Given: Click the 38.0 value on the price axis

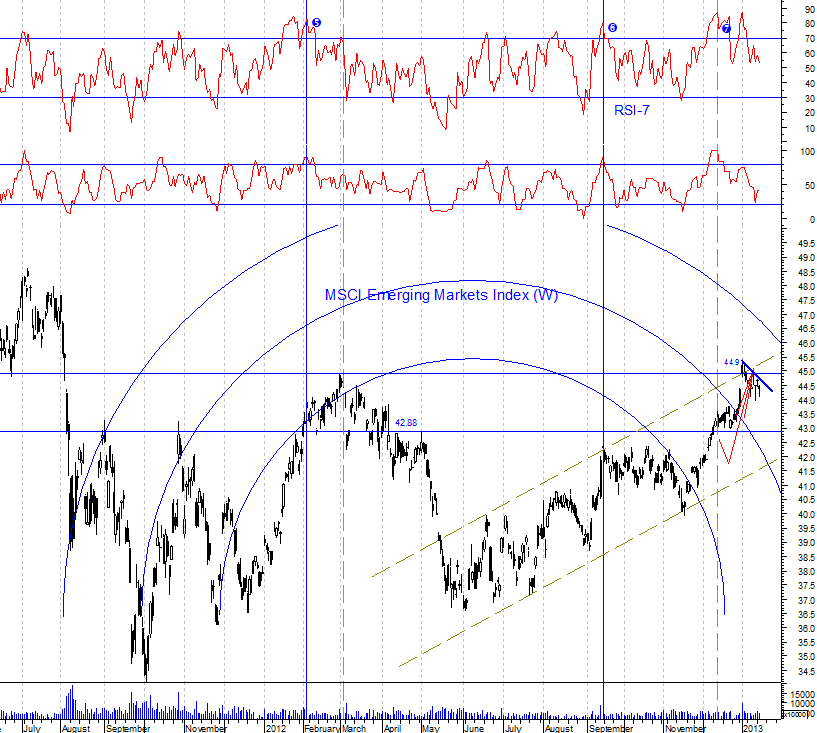Looking at the screenshot, I should (x=806, y=572).
